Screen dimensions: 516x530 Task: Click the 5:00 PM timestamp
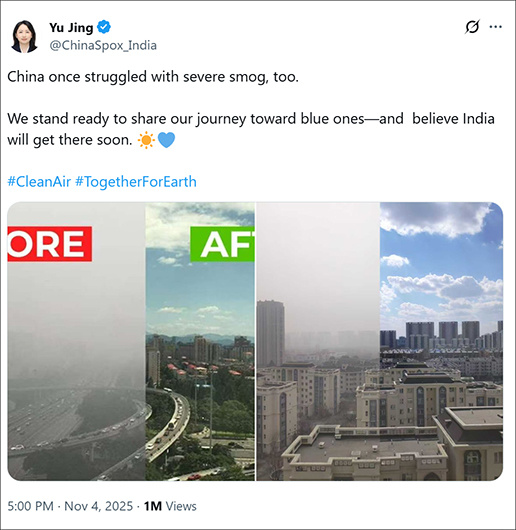pos(30,506)
